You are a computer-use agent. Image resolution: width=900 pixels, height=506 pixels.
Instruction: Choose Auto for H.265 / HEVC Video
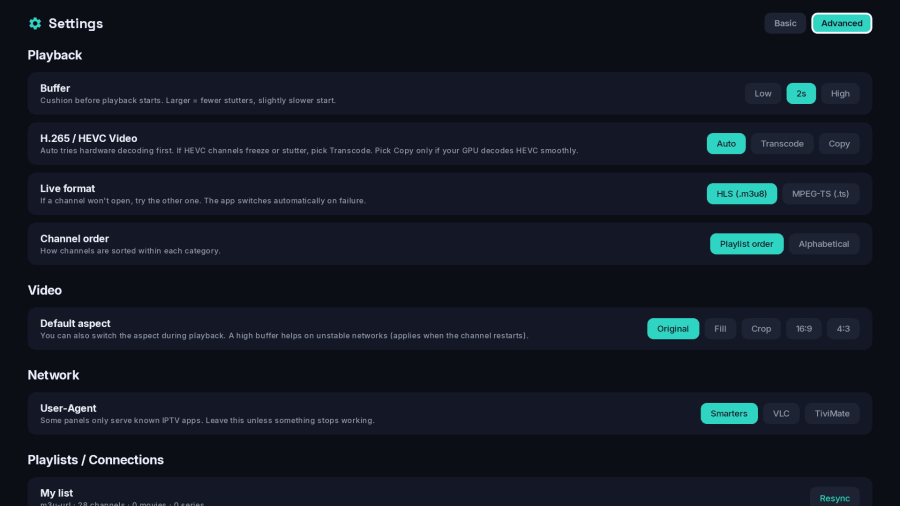[726, 143]
